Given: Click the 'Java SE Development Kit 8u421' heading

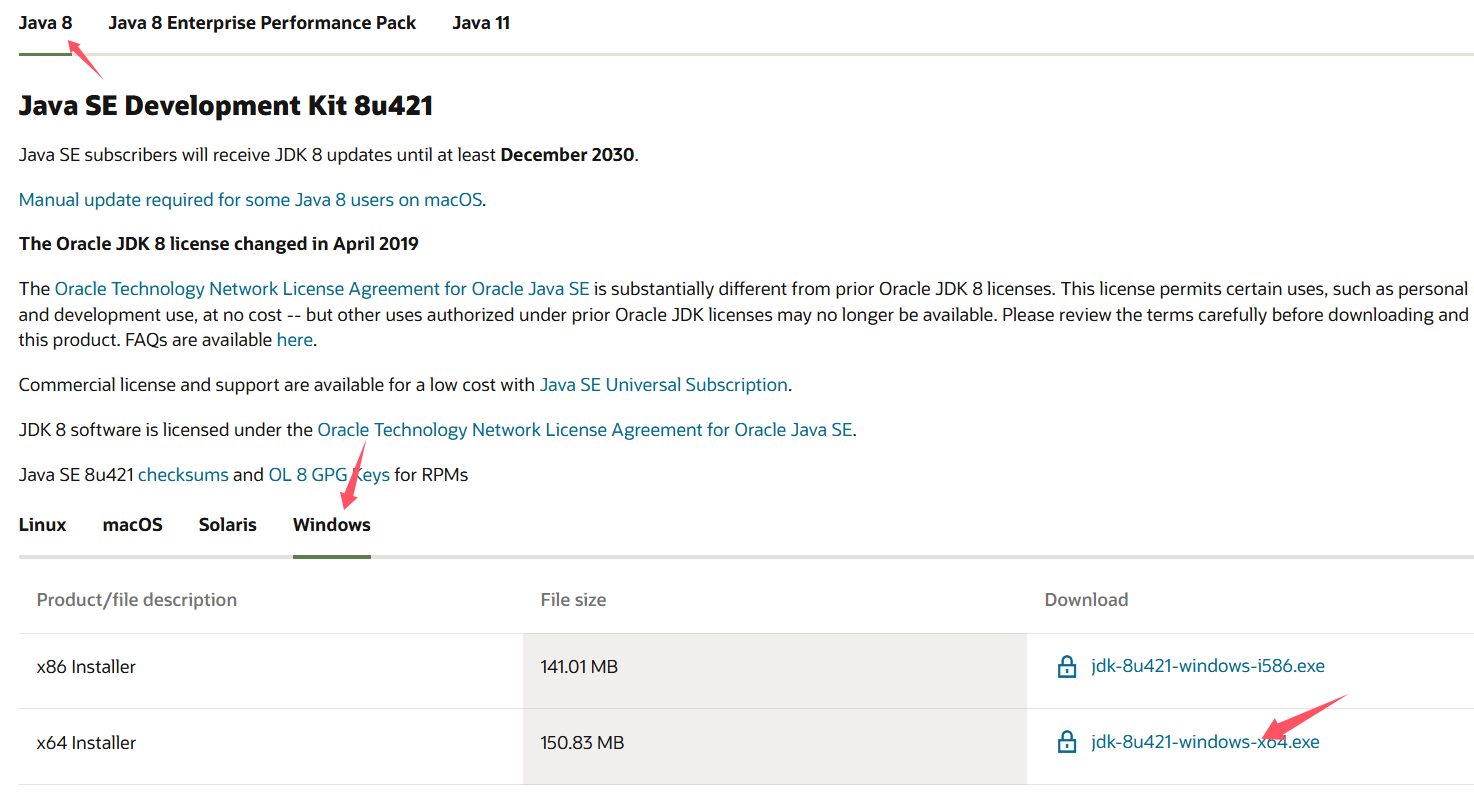Looking at the screenshot, I should point(226,106).
